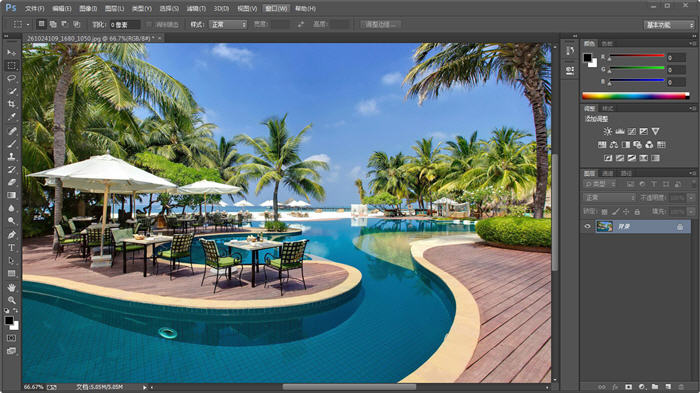Image resolution: width=700 pixels, height=393 pixels.
Task: Open the Layers panel flyout menu
Action: tap(692, 173)
